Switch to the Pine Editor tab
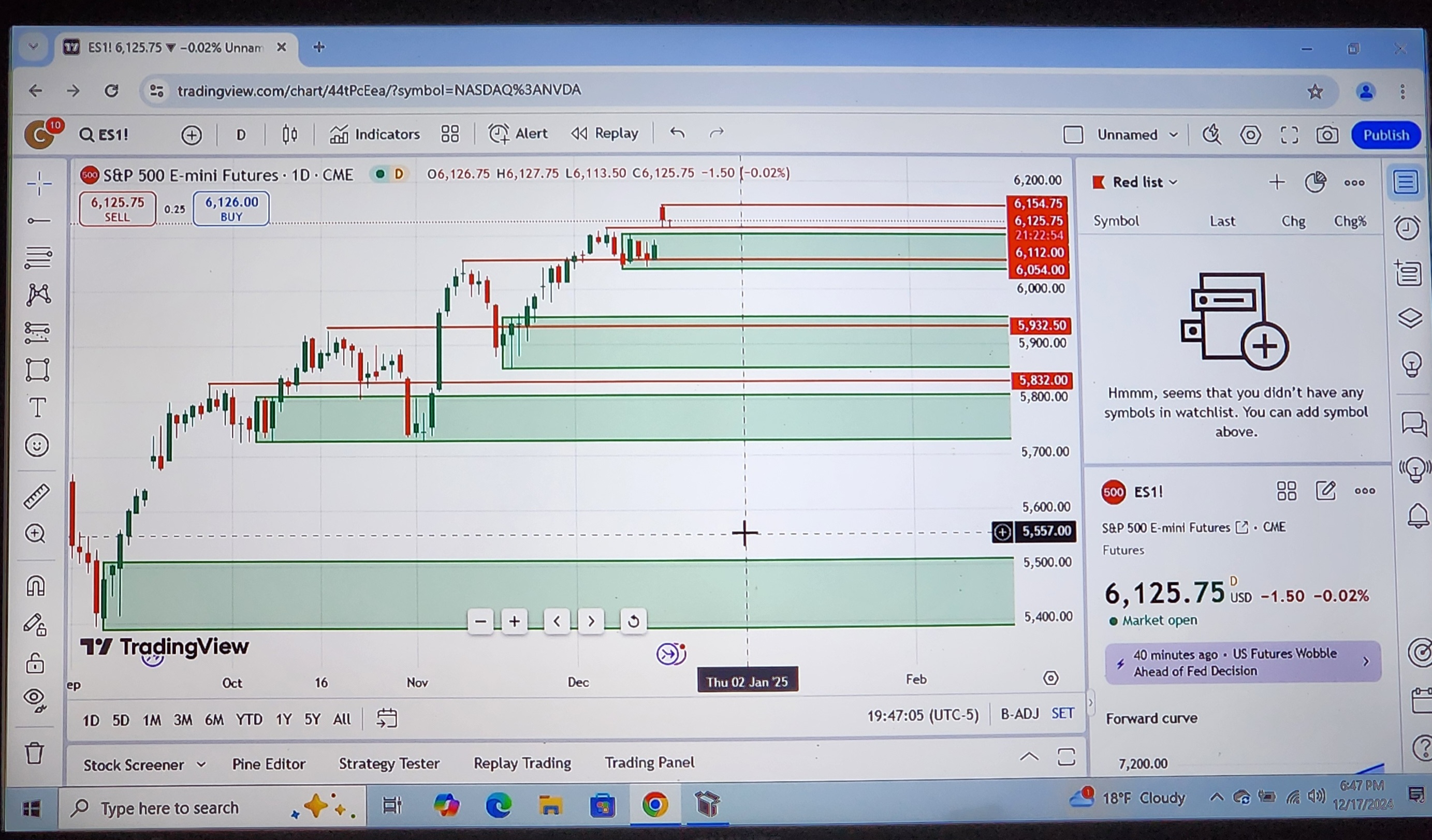Screen dimensions: 1432x840 pos(269,764)
